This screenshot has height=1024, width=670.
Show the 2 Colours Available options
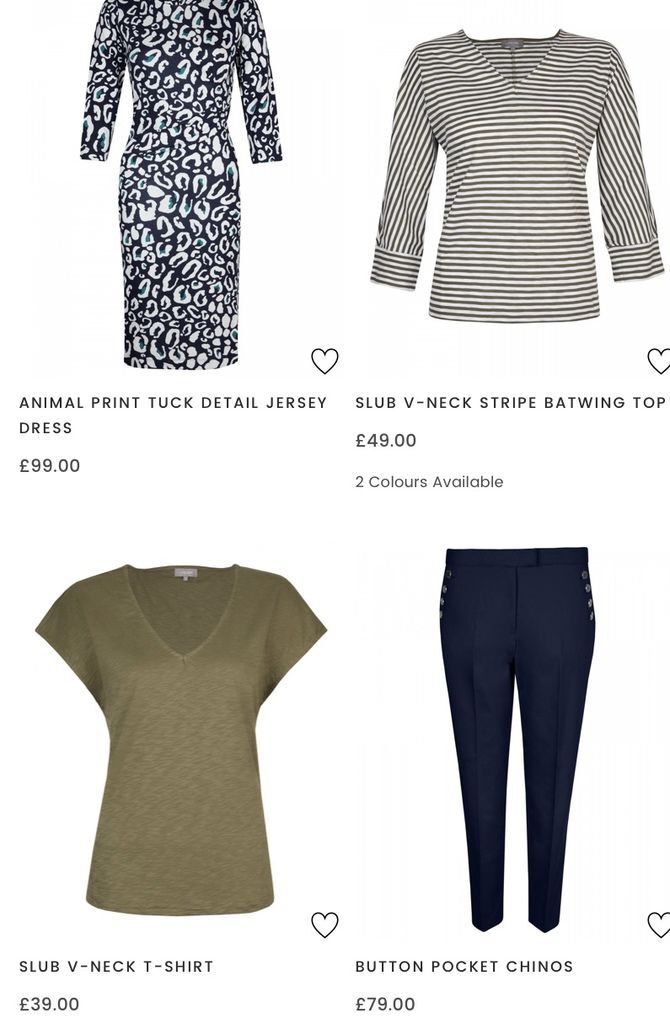(x=429, y=482)
